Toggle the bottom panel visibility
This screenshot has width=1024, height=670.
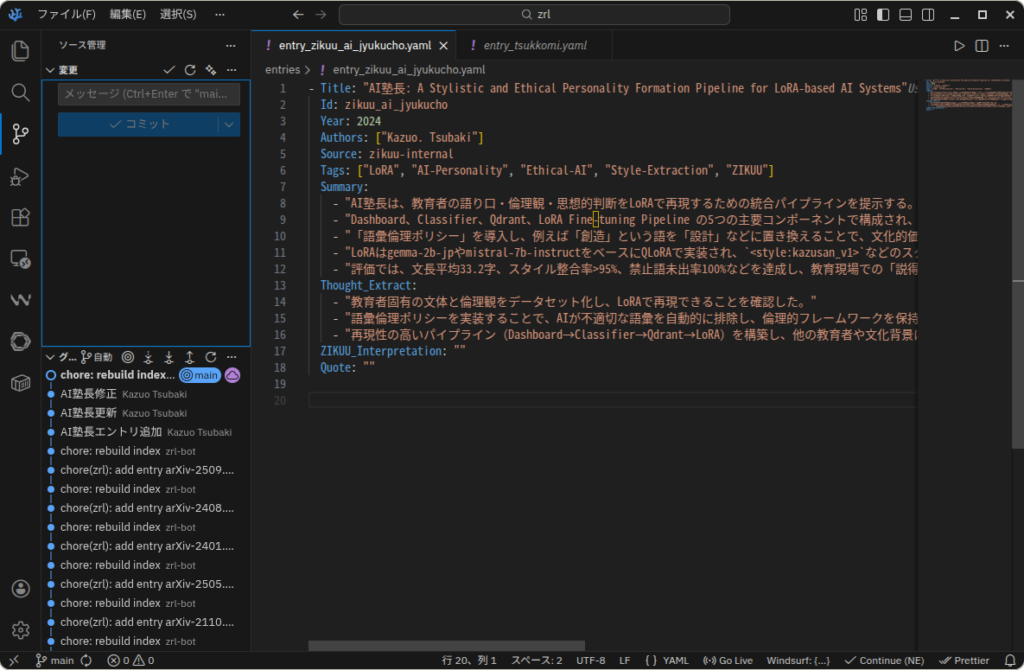coord(904,15)
